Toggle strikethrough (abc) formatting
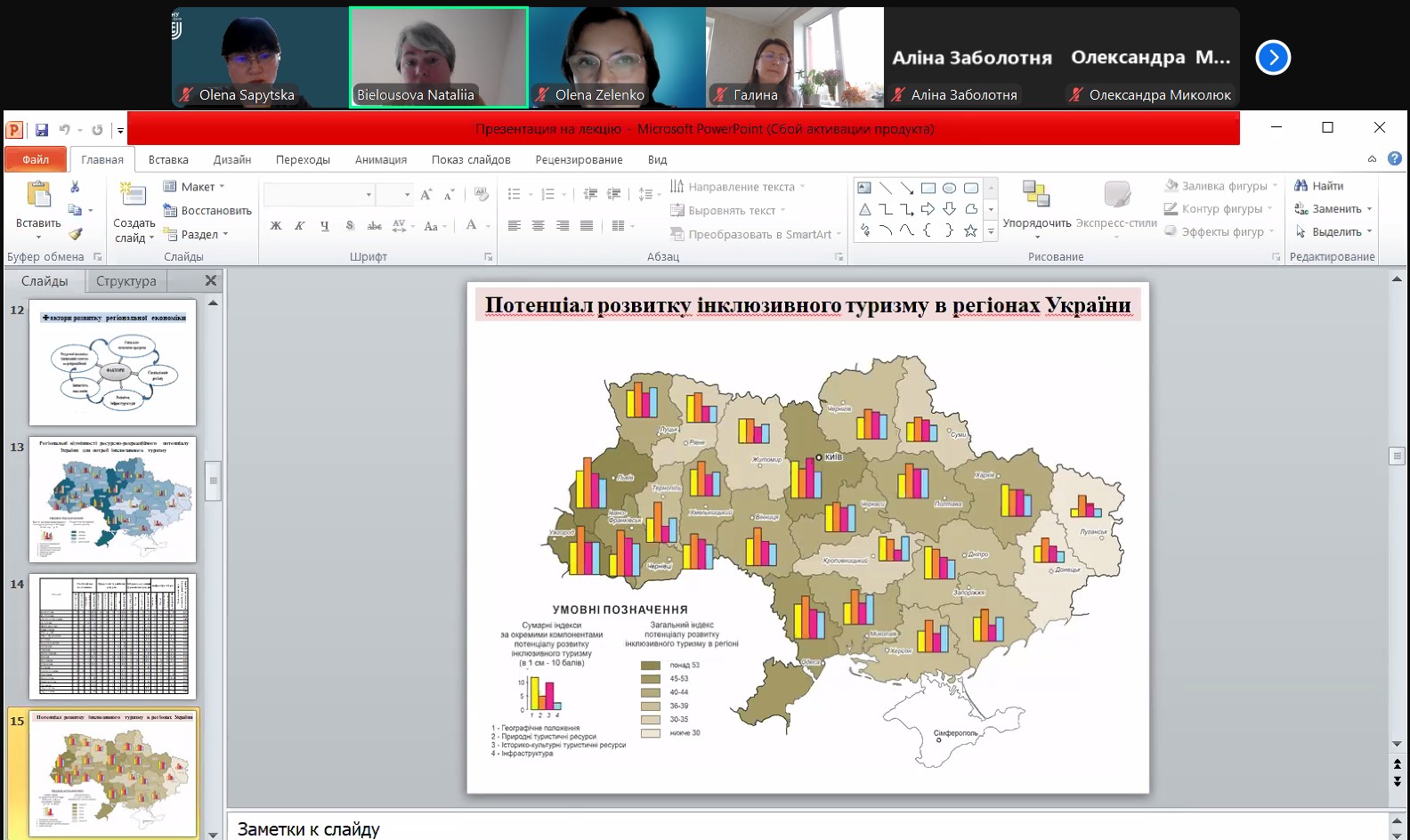 [x=375, y=226]
